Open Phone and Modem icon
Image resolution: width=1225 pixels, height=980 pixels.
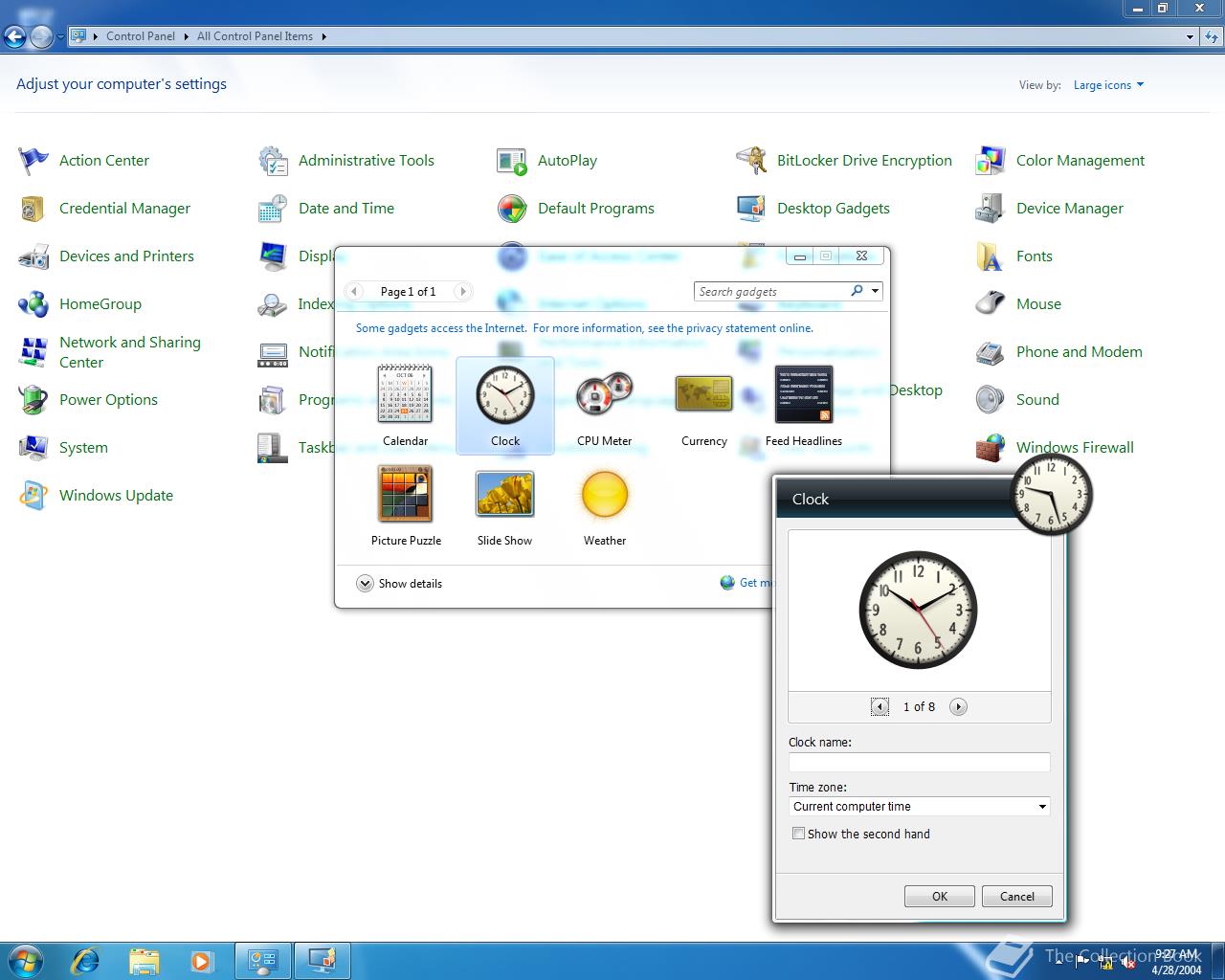tap(991, 352)
